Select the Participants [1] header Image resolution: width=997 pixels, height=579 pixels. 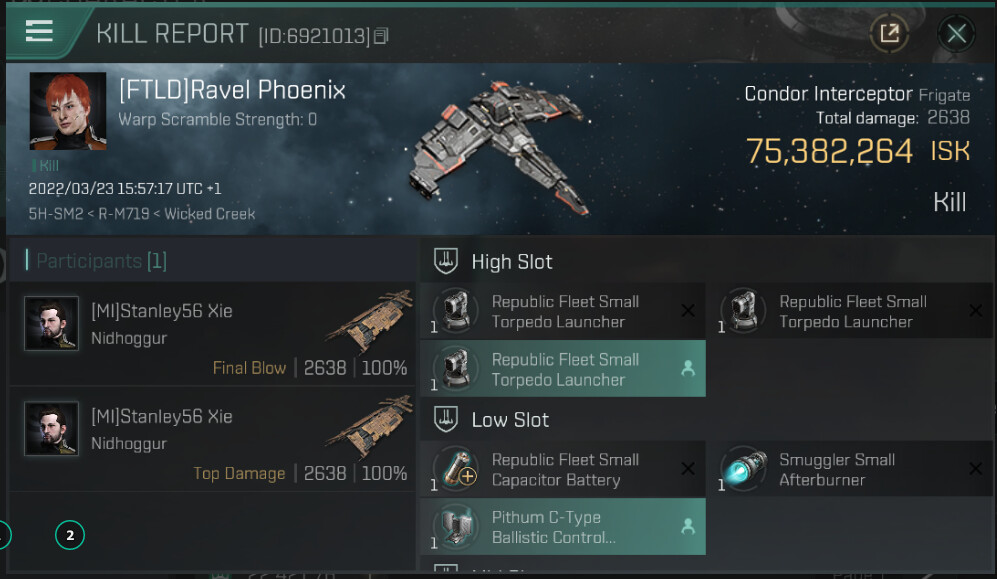pyautogui.click(x=101, y=261)
